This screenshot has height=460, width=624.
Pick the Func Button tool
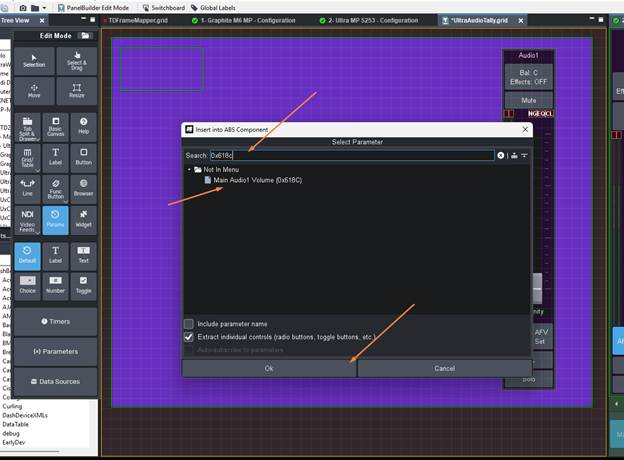click(55, 189)
